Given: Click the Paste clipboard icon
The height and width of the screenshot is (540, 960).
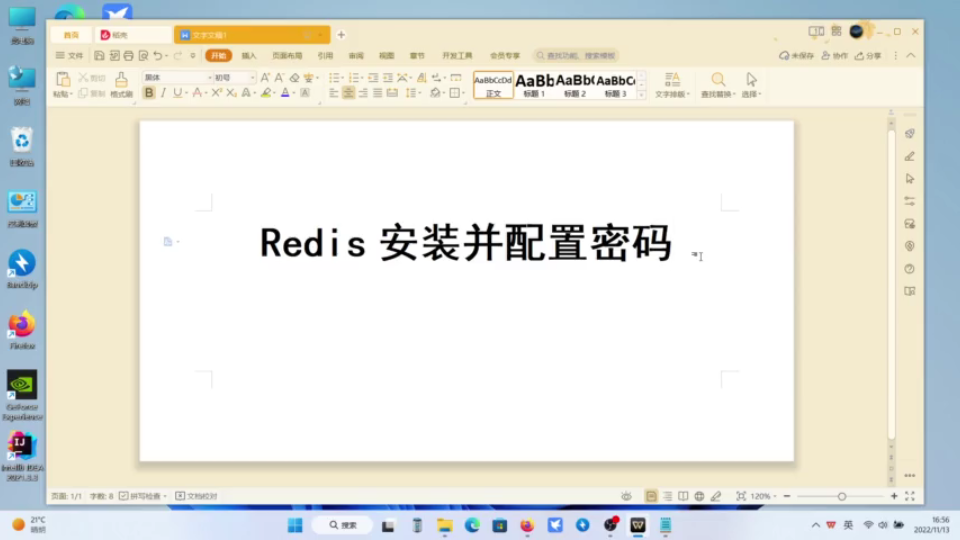Looking at the screenshot, I should coord(62,80).
